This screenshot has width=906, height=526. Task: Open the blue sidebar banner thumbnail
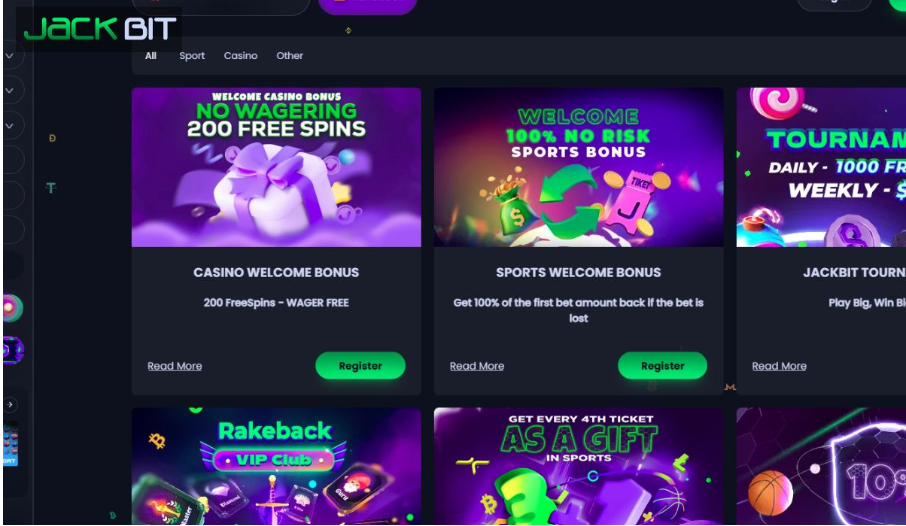point(10,444)
